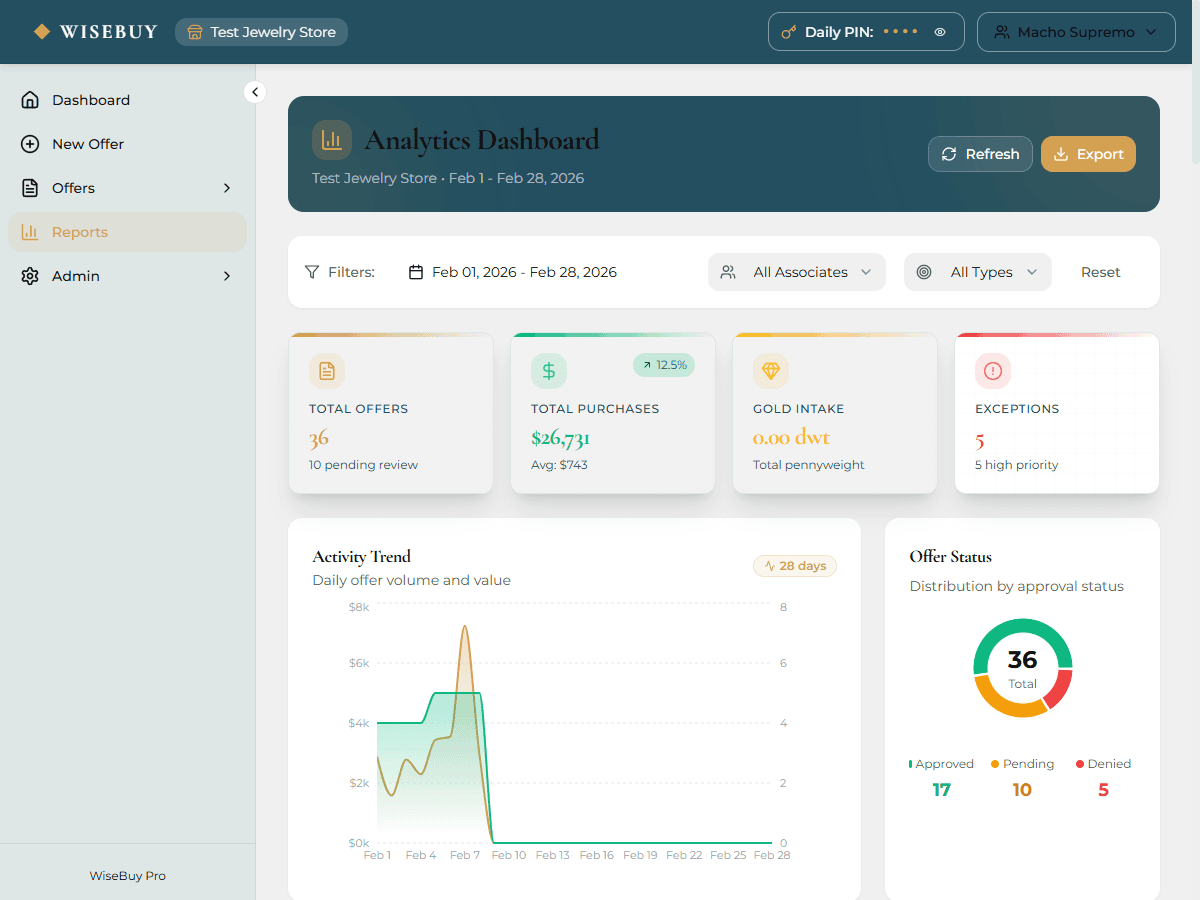Open the All Associates dropdown
Screen dimensions: 1200x900
[x=796, y=271]
